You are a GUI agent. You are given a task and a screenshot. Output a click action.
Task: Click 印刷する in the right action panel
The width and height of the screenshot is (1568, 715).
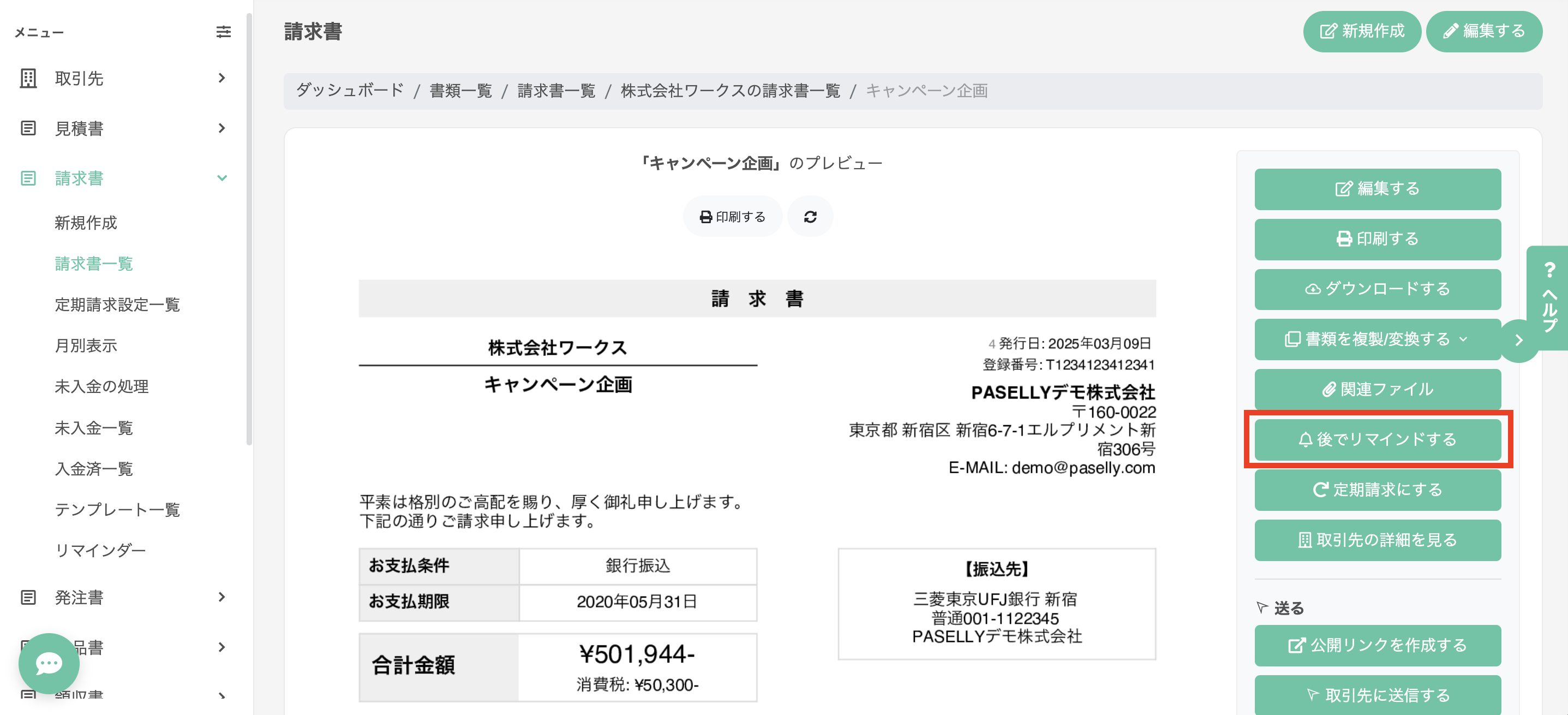click(x=1377, y=239)
